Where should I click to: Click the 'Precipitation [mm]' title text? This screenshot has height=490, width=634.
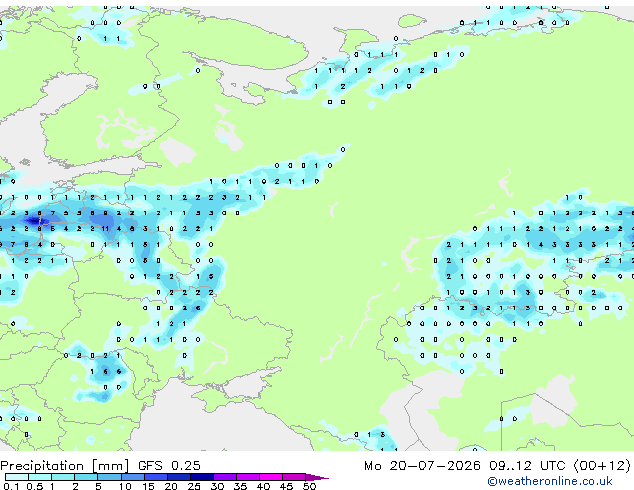point(64,466)
